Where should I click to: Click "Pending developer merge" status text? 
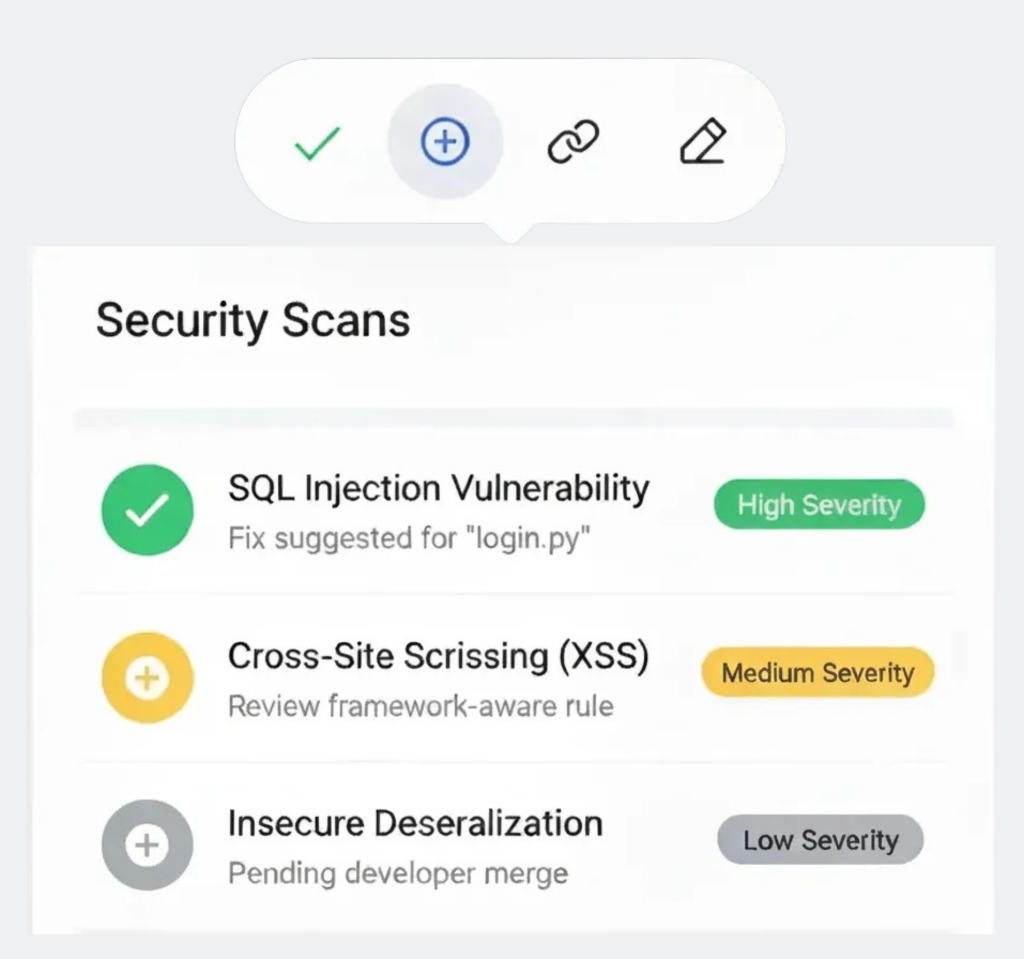[397, 873]
